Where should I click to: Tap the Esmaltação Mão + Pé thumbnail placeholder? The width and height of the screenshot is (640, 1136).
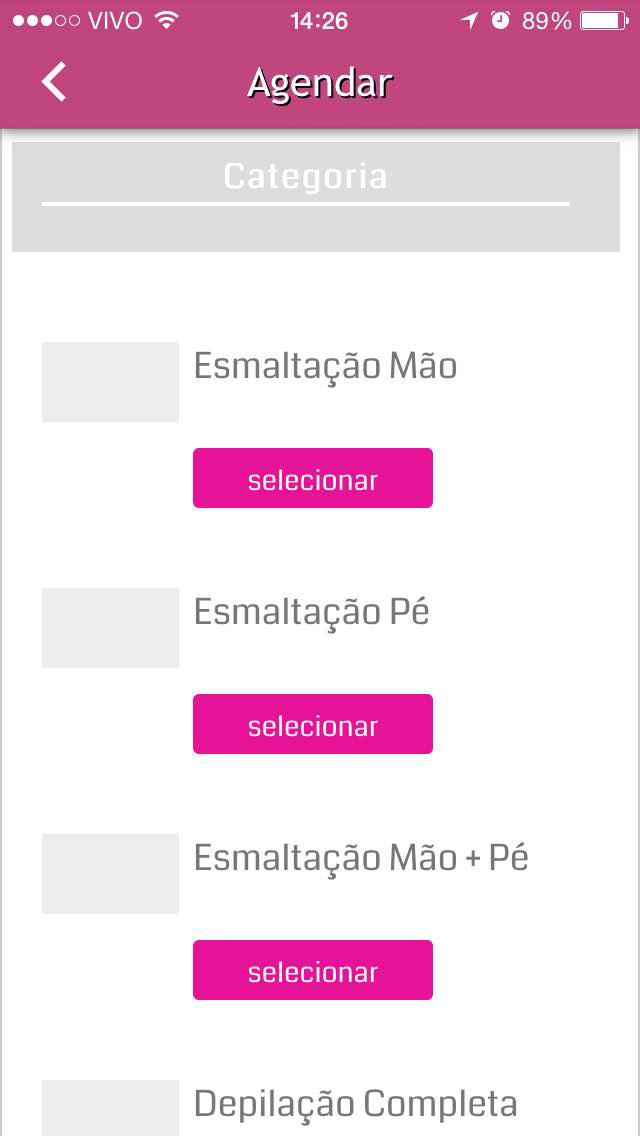pos(110,873)
